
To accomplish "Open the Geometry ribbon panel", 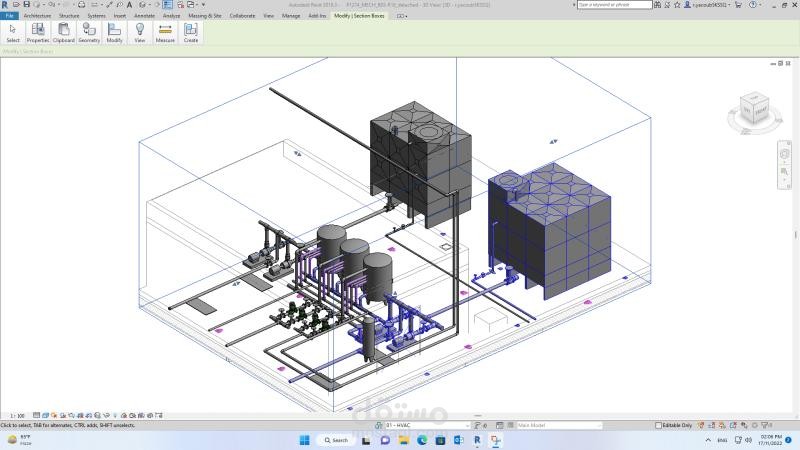I will point(89,33).
